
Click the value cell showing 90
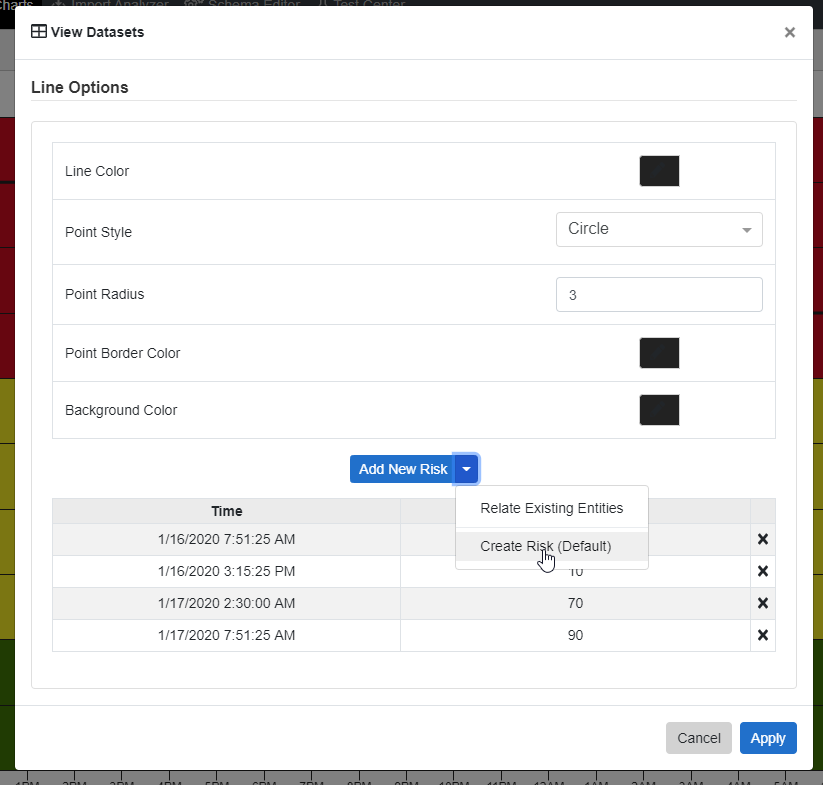click(x=575, y=635)
